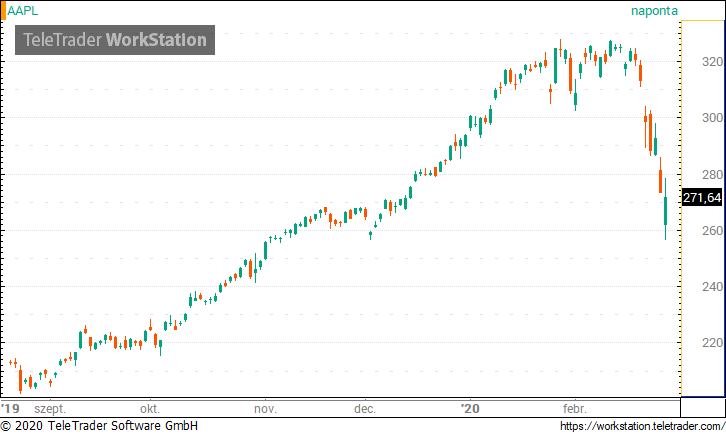Image resolution: width=726 pixels, height=435 pixels.
Task: Click the 280 price axis label
Action: tap(712, 174)
